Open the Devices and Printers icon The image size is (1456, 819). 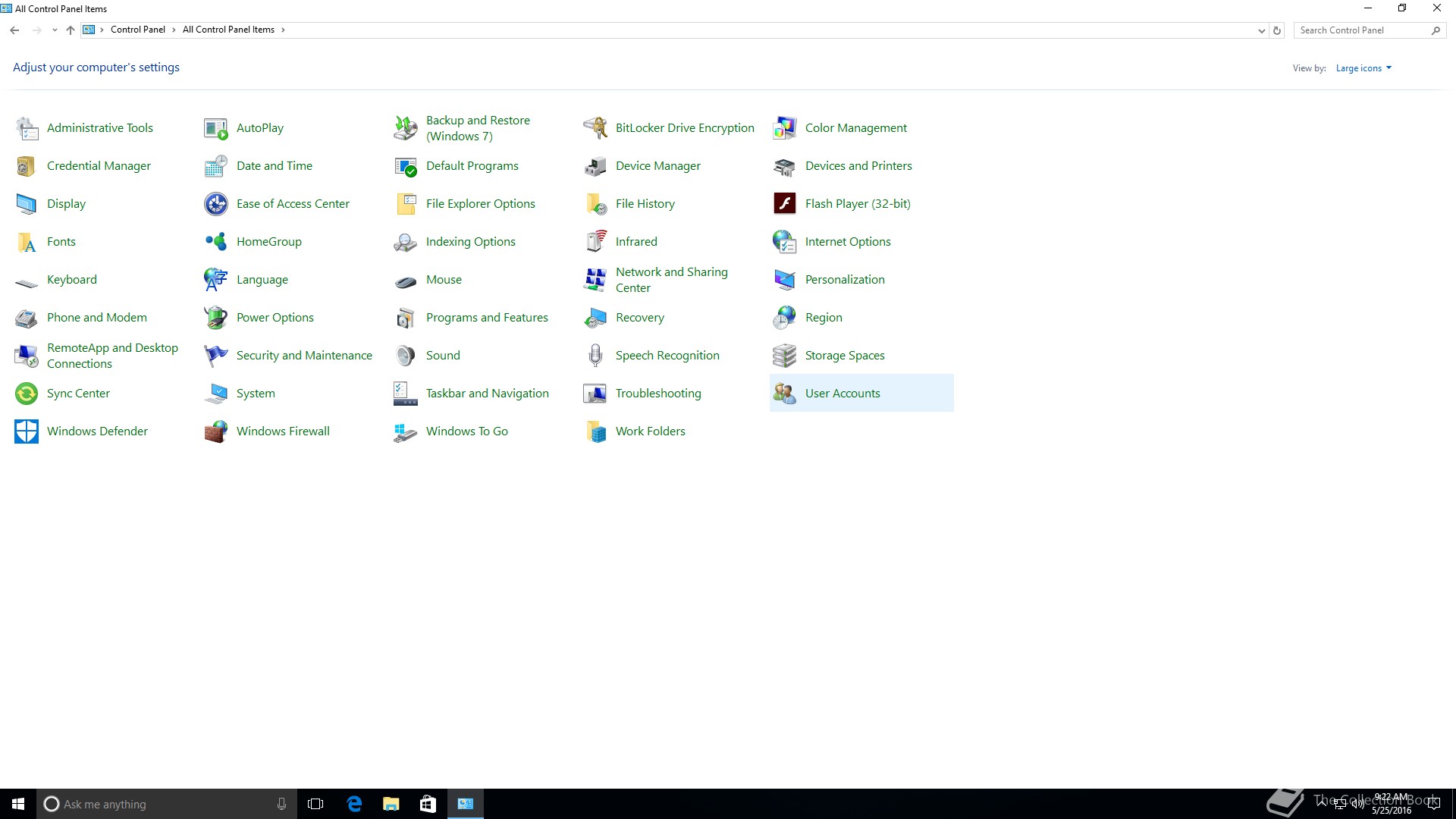pyautogui.click(x=785, y=166)
